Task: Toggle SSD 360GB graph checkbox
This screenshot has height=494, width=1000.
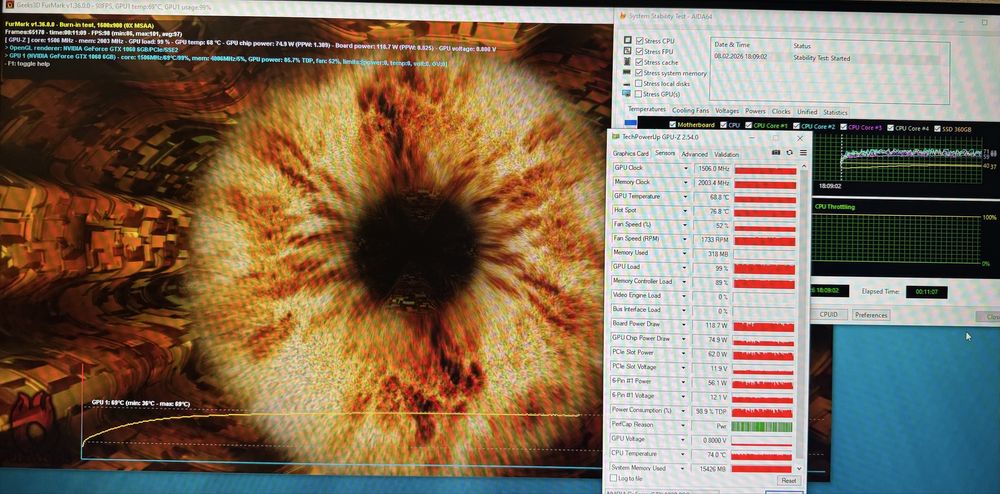Action: tap(938, 129)
